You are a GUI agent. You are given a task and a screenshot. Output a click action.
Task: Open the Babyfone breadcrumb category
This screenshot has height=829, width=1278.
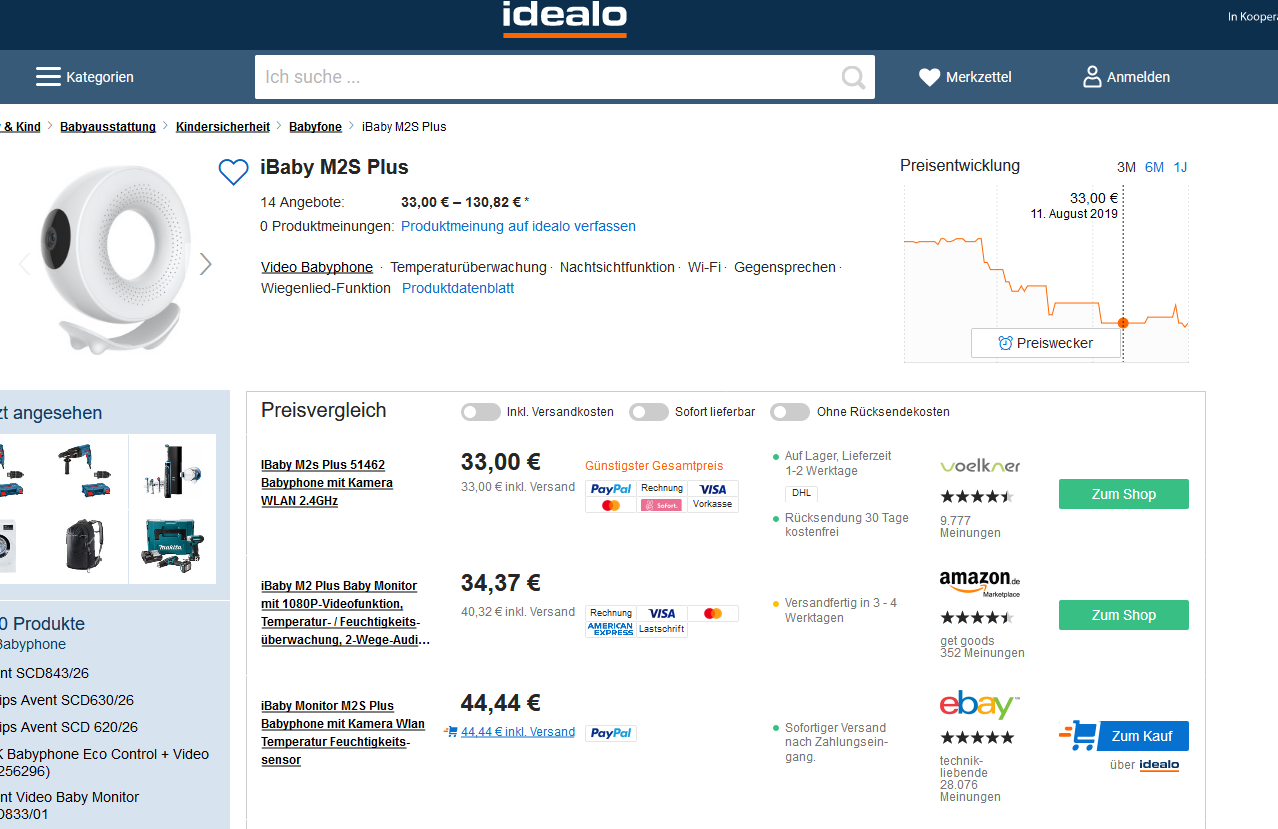click(x=315, y=127)
